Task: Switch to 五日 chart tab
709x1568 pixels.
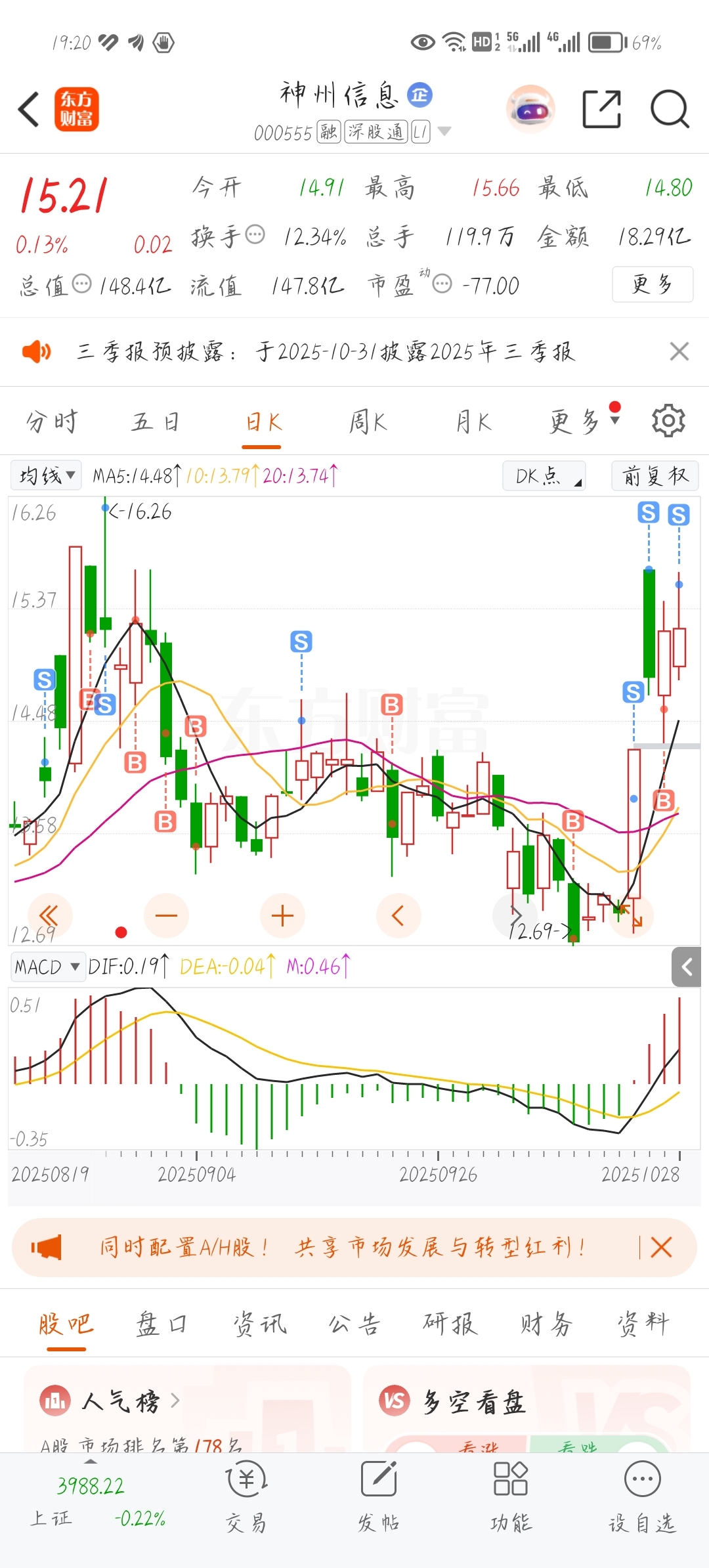Action: coord(156,422)
